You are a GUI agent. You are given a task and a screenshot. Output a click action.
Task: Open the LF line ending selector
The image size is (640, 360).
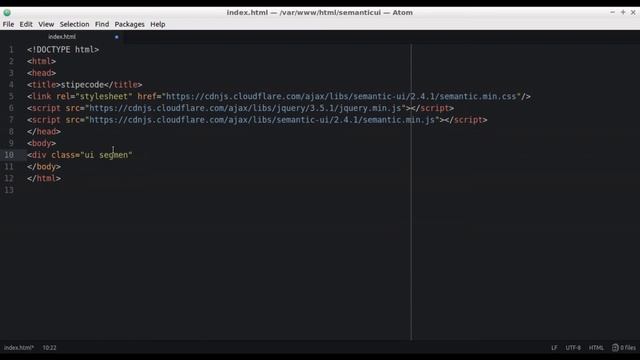554,348
